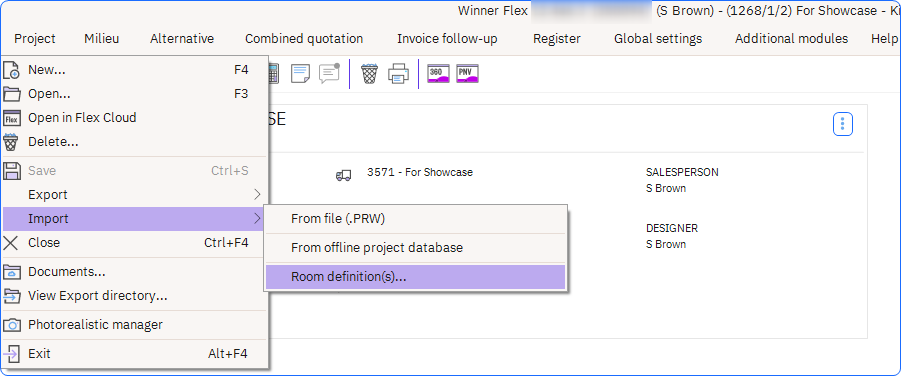
Task: Open the Global settings menu
Action: (x=658, y=39)
